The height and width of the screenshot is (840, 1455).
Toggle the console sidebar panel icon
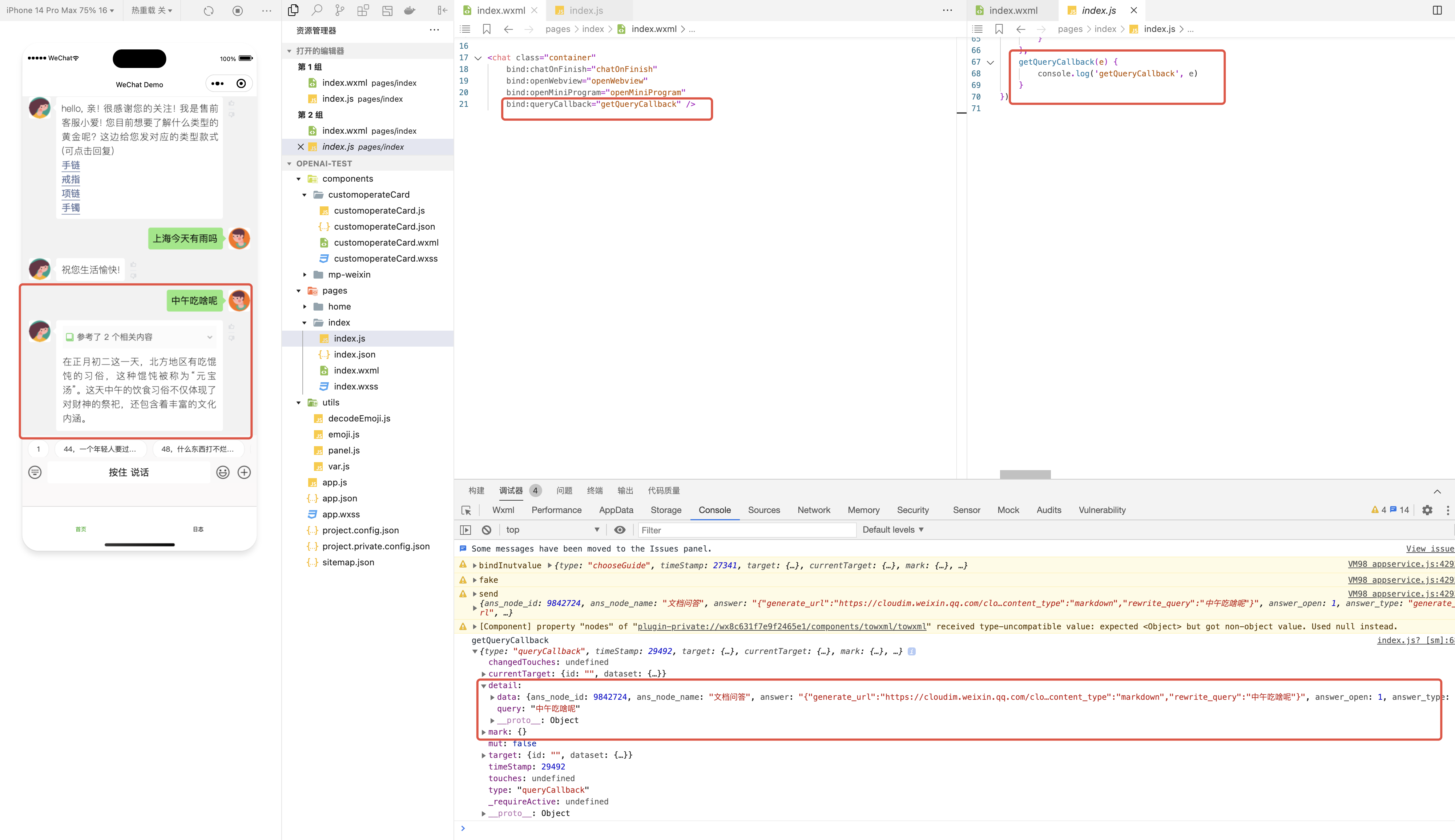tap(465, 530)
